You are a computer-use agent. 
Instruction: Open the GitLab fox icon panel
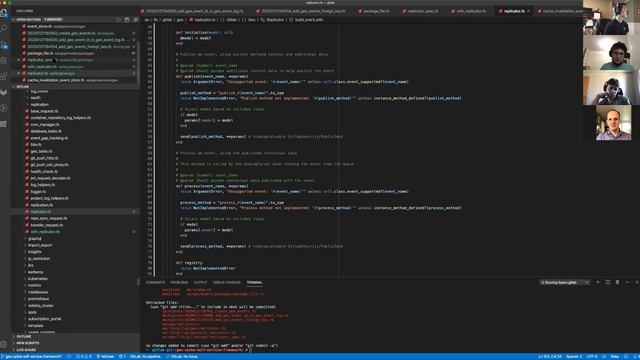pos(4,92)
